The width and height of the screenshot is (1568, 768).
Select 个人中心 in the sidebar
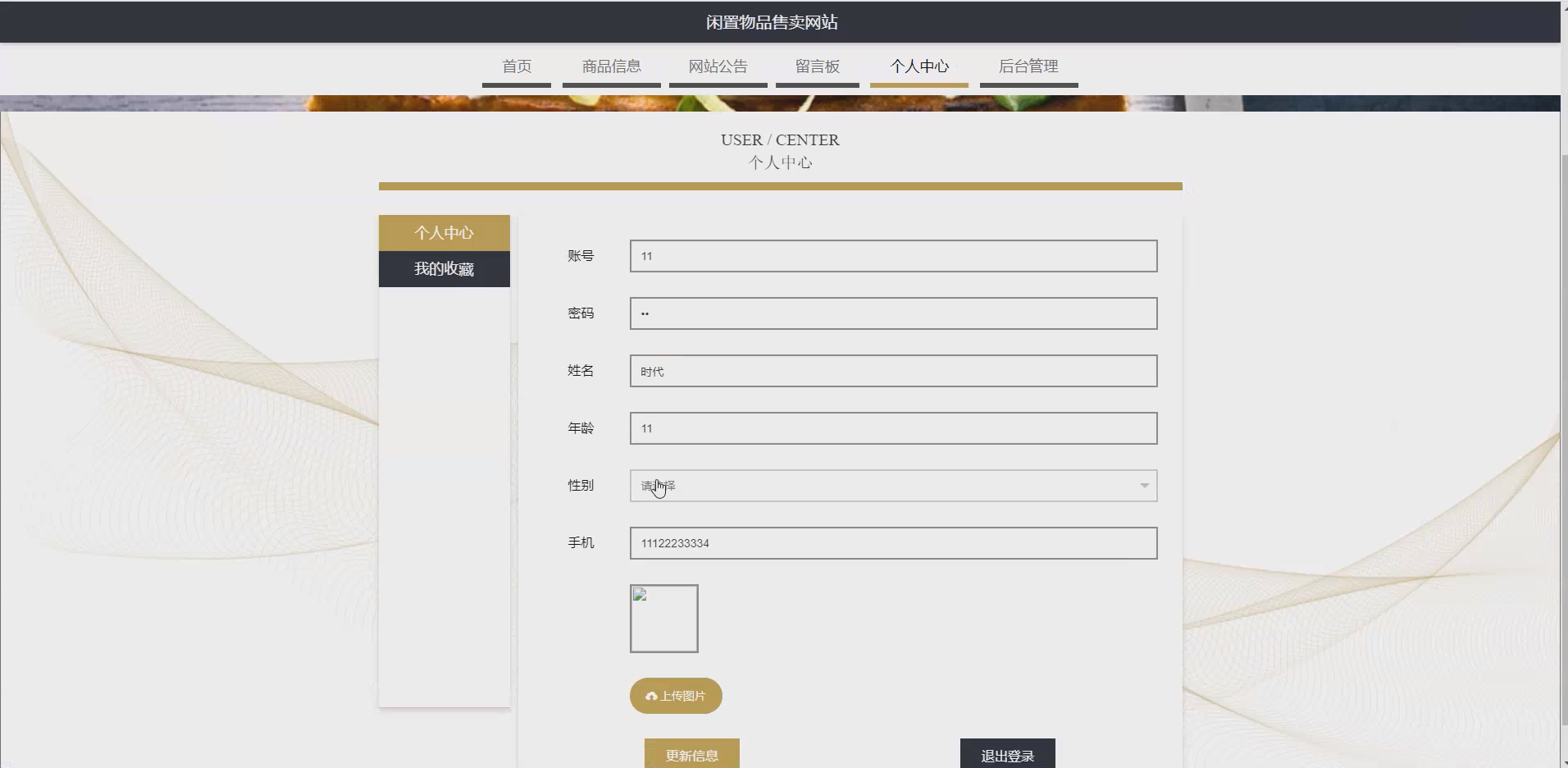coord(444,232)
